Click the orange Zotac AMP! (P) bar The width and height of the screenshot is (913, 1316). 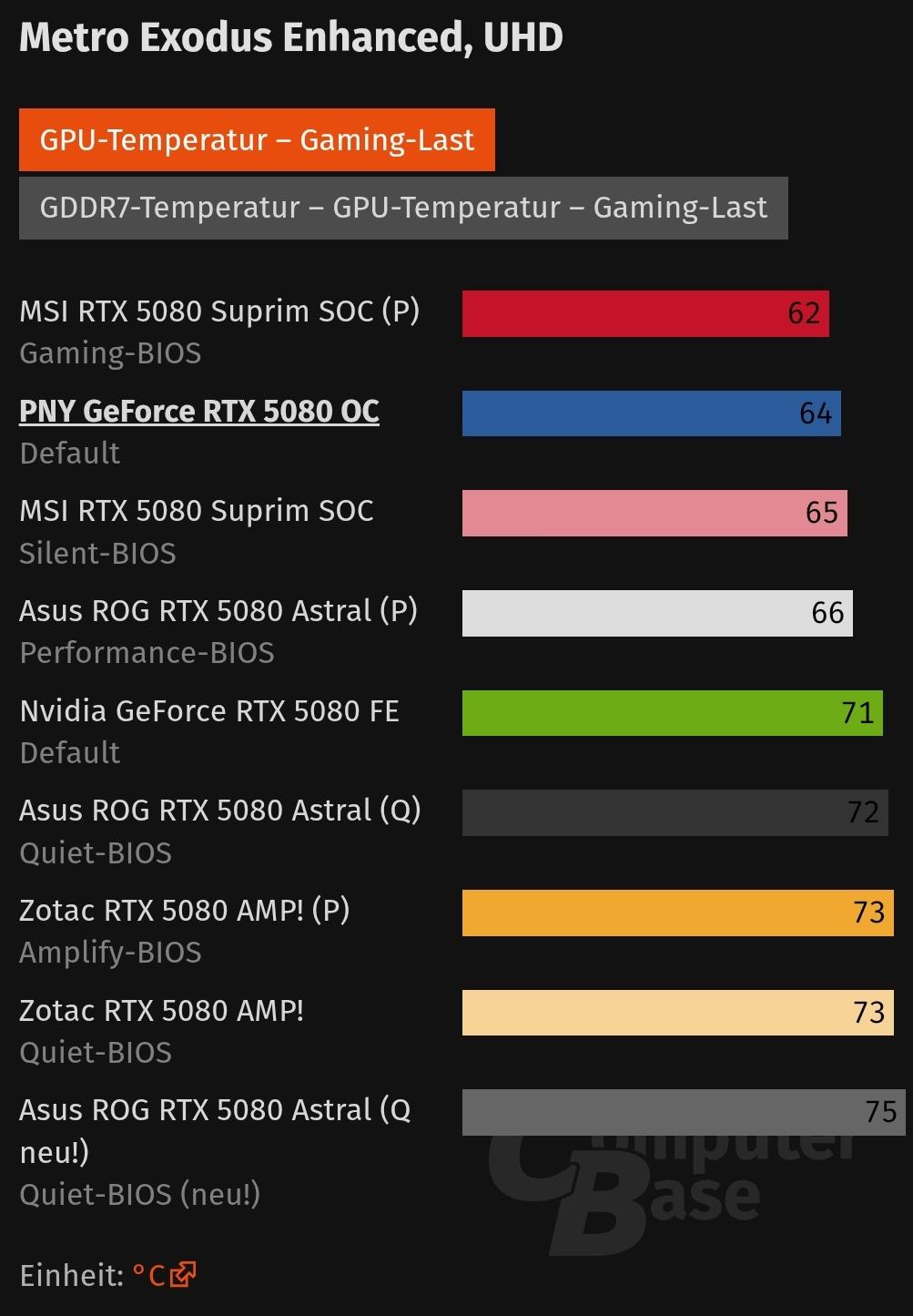(677, 913)
